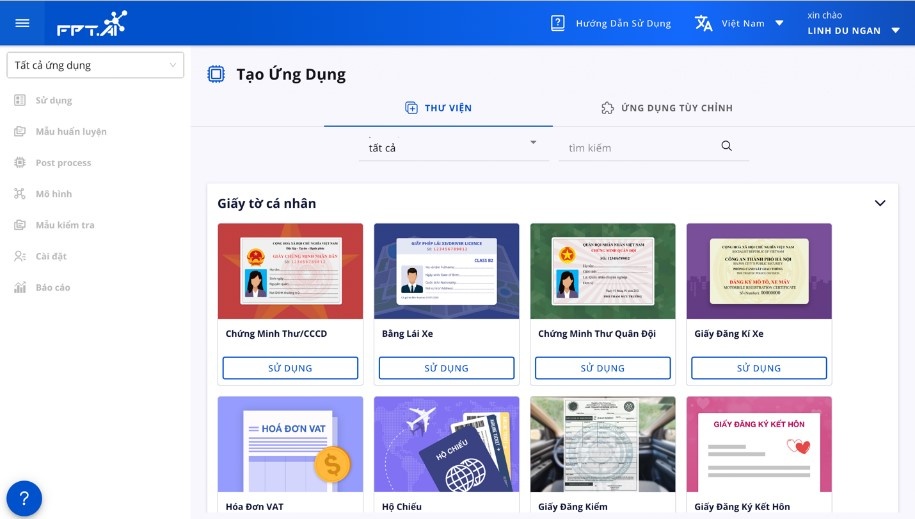Screen dimensions: 915x519
Task: Click the help question mark button
Action: 24,498
